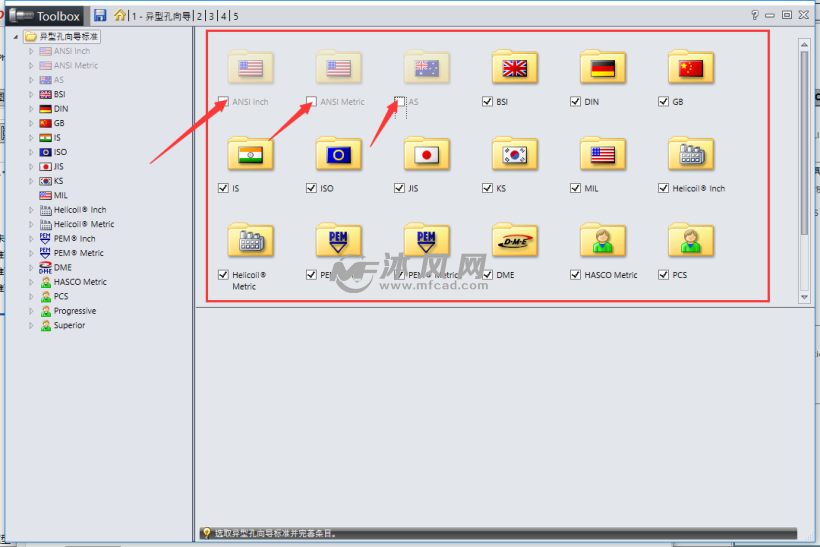Open the PCS folder icon
The image size is (820, 547).
(x=691, y=240)
